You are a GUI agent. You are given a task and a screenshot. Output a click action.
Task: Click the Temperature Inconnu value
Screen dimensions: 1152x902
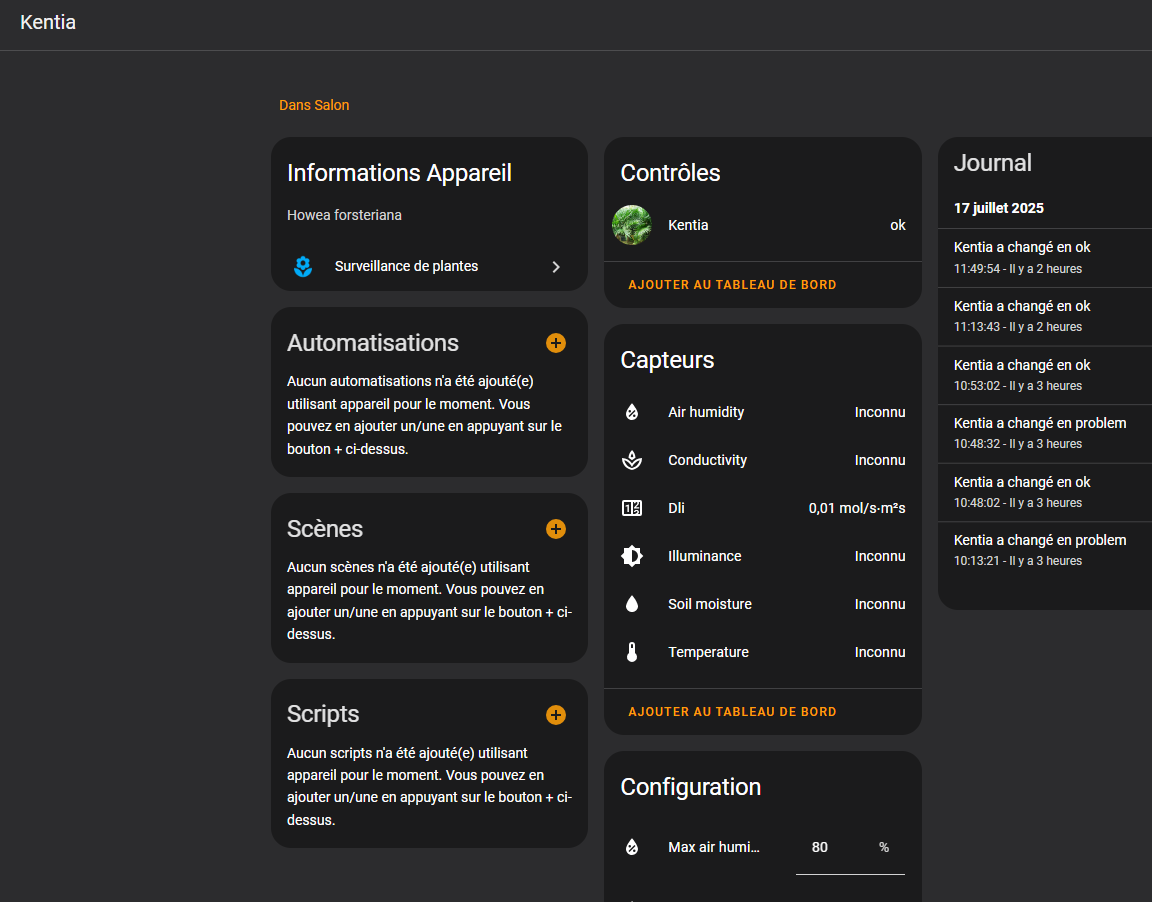pos(879,652)
